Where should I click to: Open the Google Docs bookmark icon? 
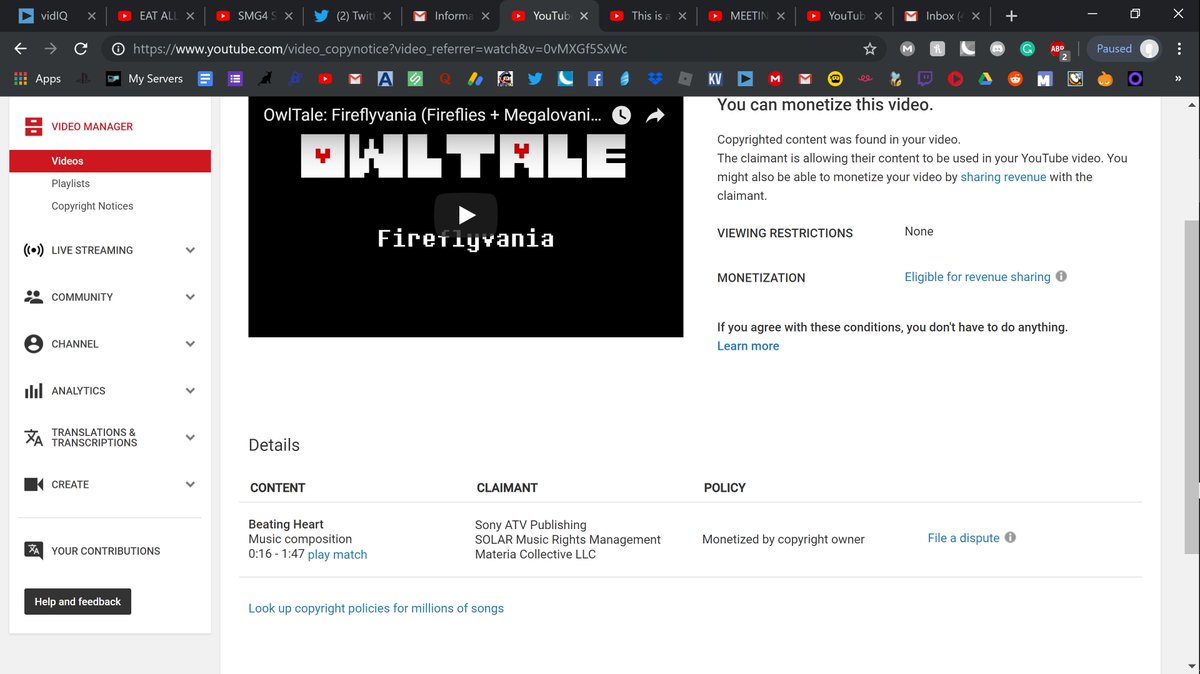[x=205, y=78]
